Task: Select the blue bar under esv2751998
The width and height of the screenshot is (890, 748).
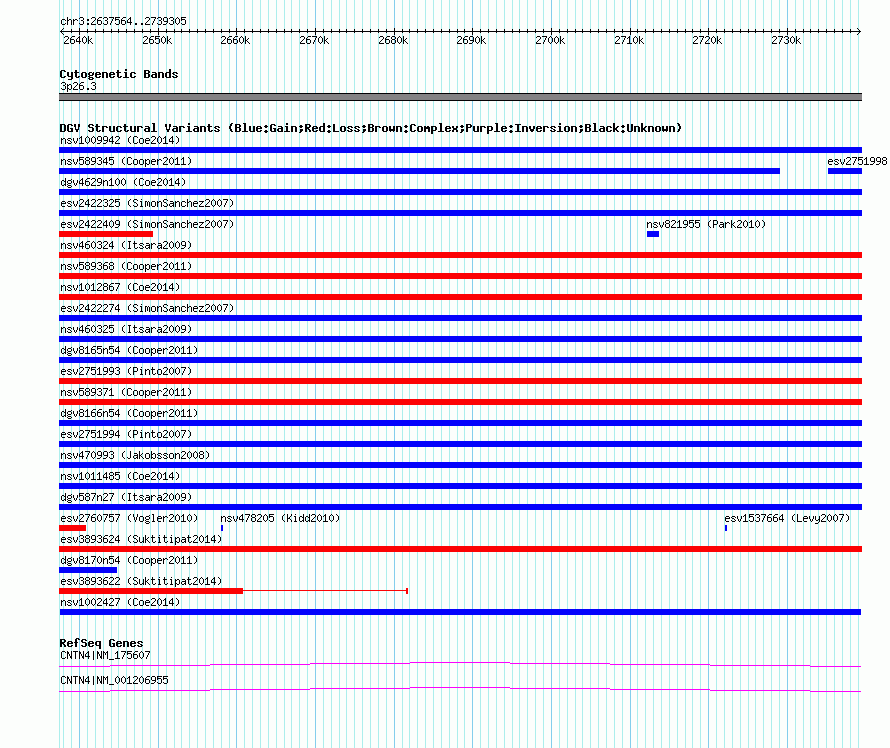Action: pos(845,171)
